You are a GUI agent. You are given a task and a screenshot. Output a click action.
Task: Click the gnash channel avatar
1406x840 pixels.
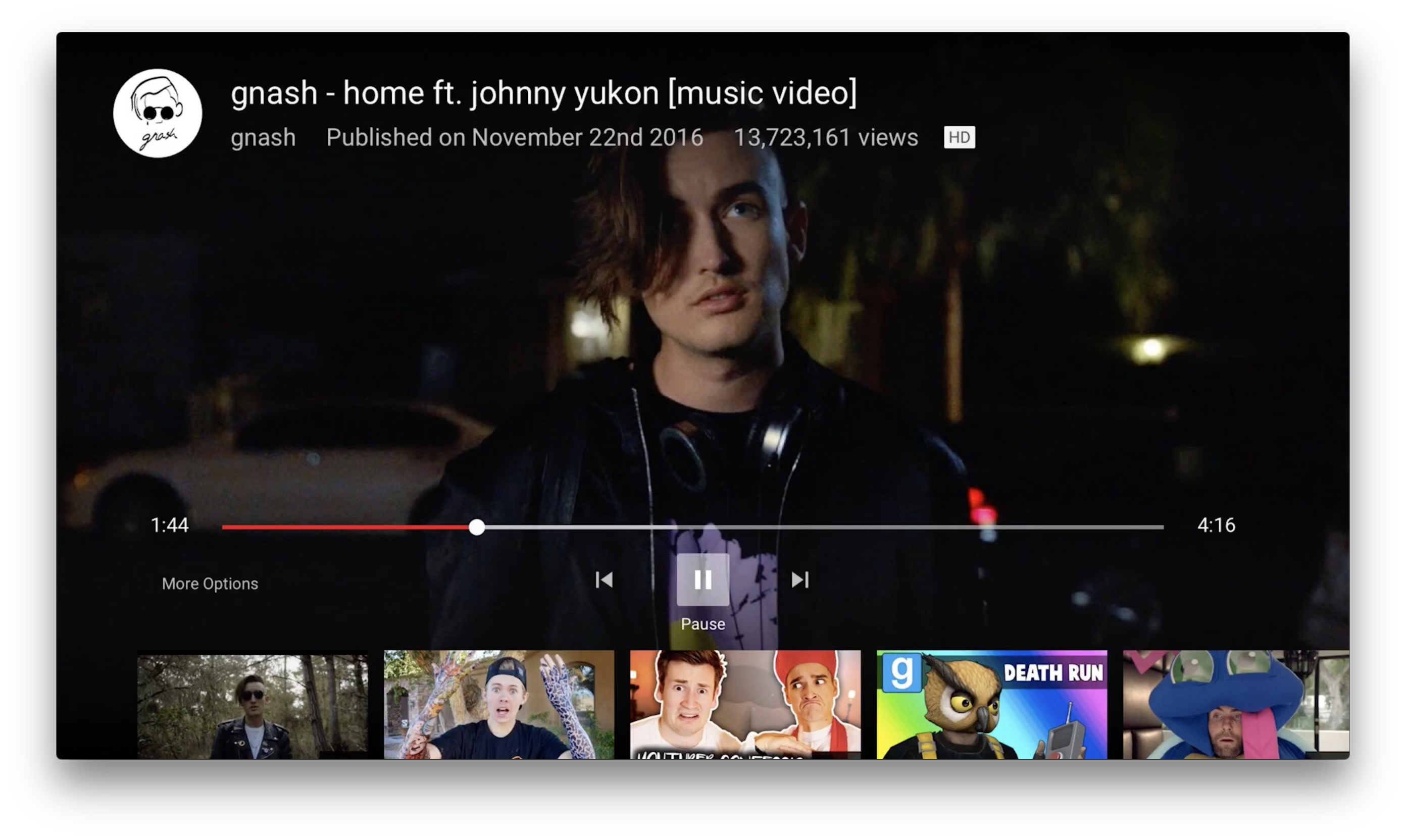click(x=158, y=113)
